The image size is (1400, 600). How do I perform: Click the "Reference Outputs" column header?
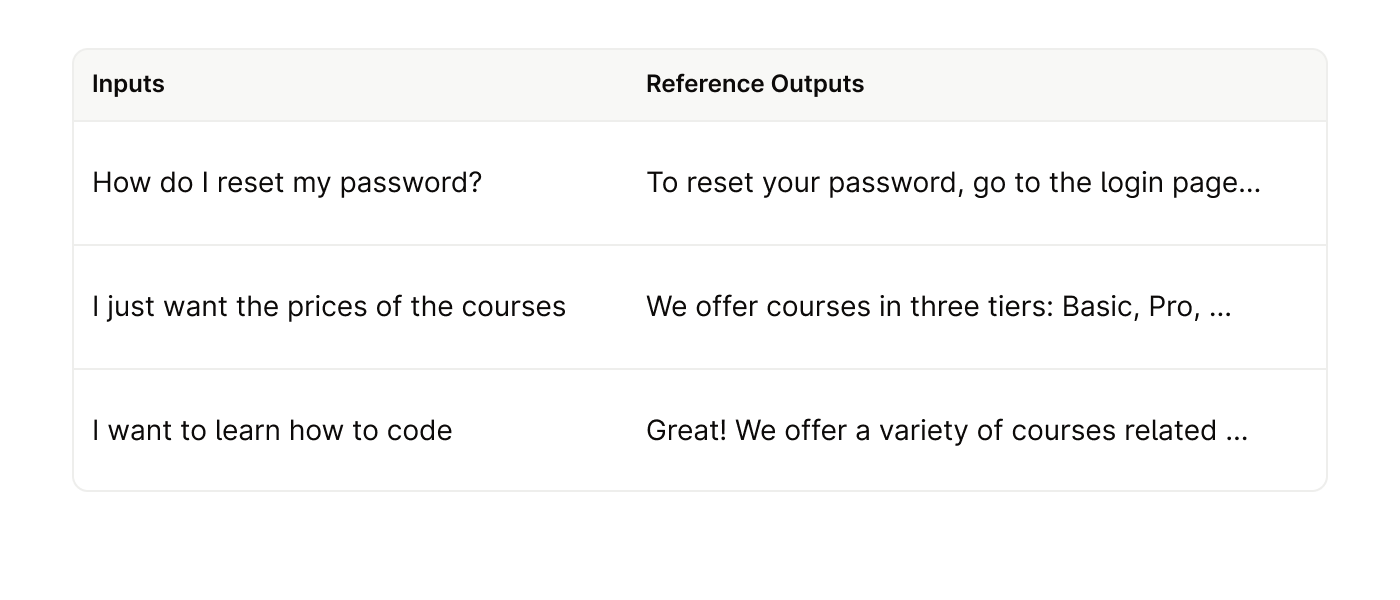pos(755,84)
